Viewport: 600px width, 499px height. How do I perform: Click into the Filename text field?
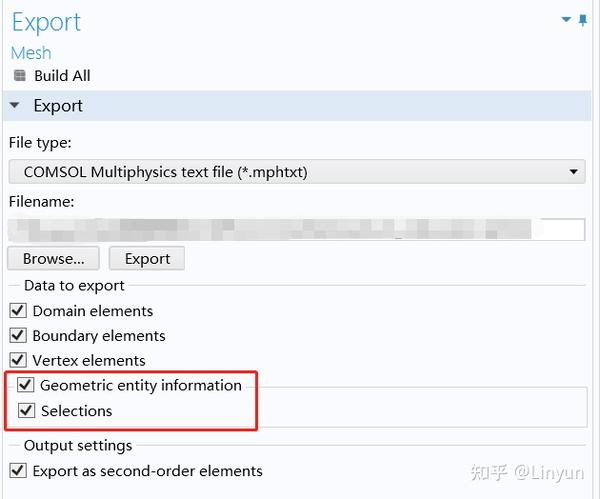[296, 229]
